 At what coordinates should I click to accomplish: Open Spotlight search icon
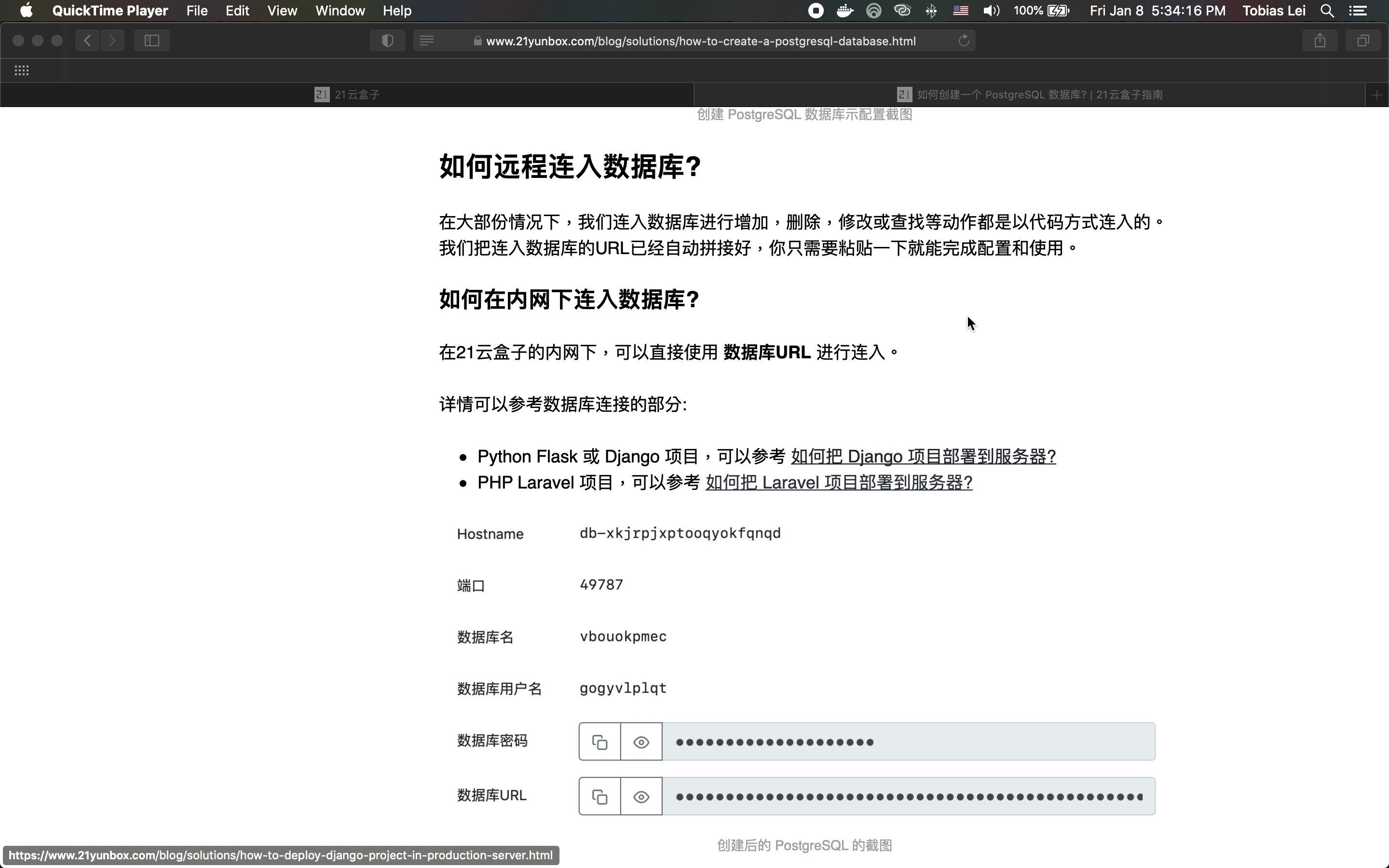[1327, 11]
